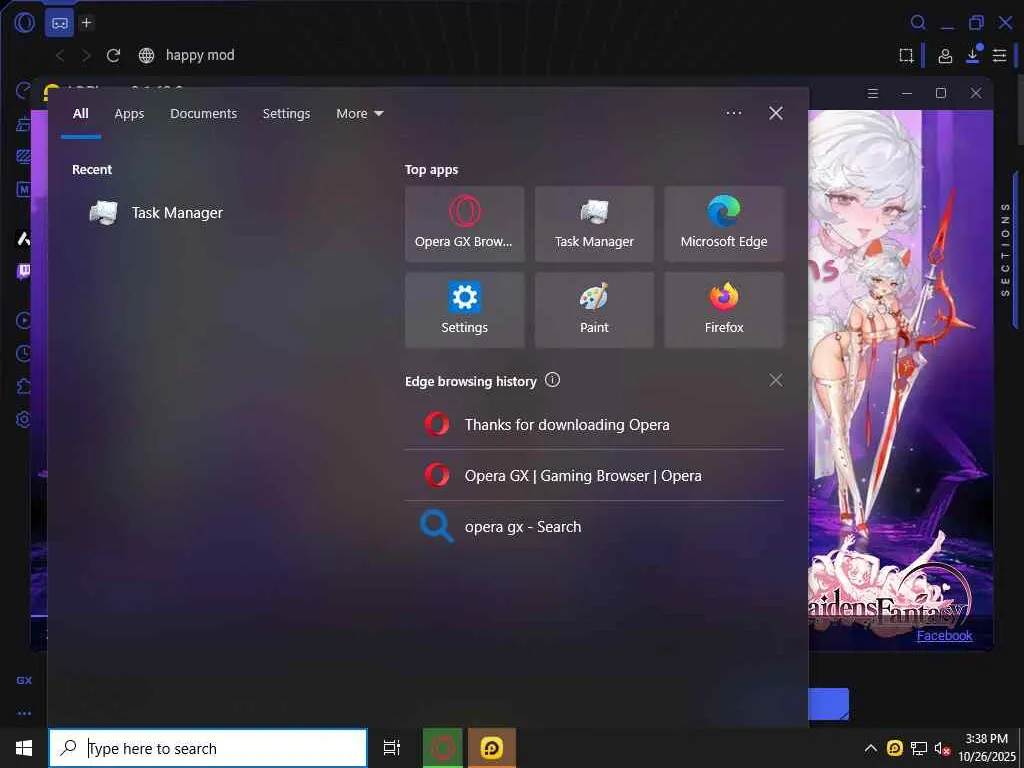Open History clock in Opera GX sidebar
Image resolution: width=1024 pixels, height=768 pixels.
click(x=23, y=353)
